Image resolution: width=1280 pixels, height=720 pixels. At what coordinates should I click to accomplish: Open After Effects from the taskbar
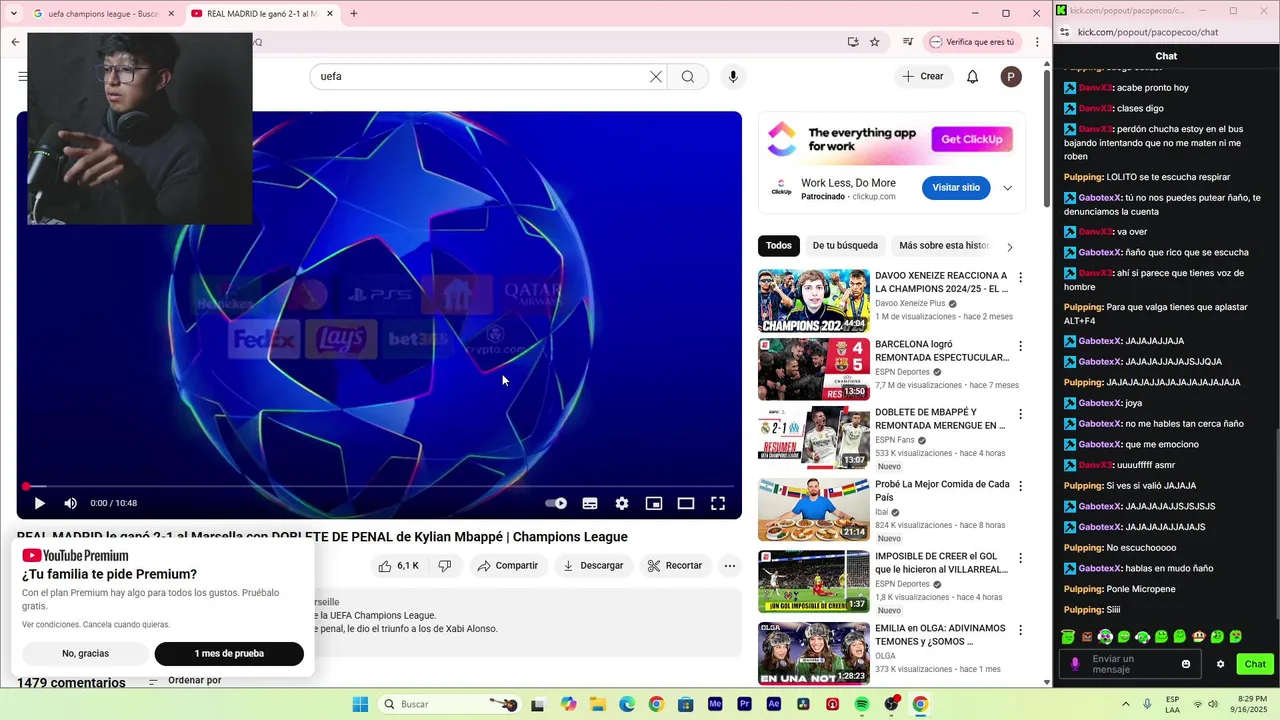point(773,704)
